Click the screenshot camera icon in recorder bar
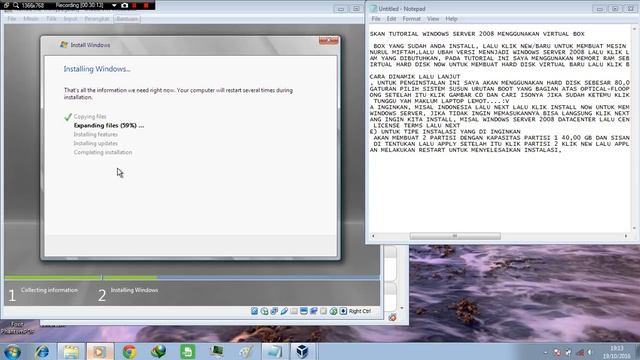 click(124, 5)
